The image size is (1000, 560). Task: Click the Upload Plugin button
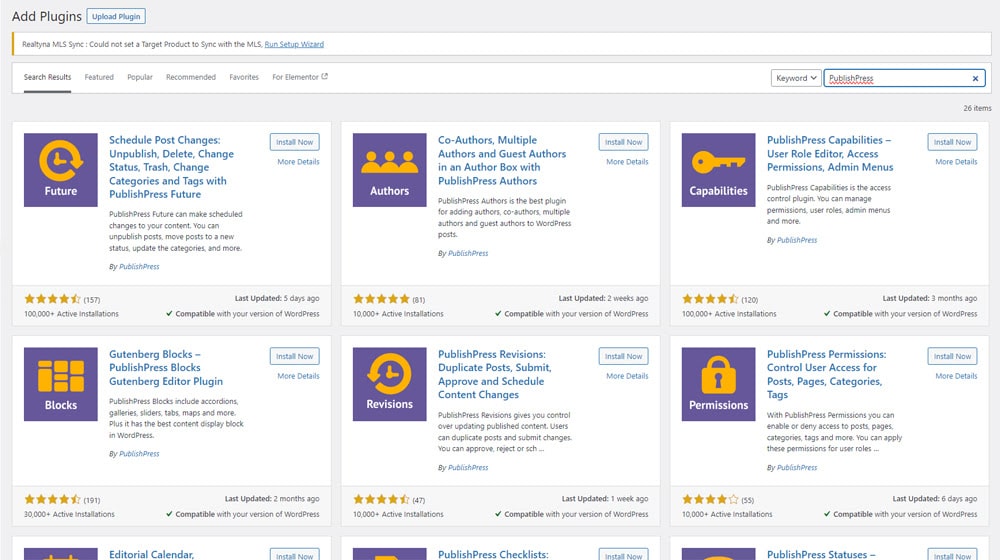coord(116,17)
